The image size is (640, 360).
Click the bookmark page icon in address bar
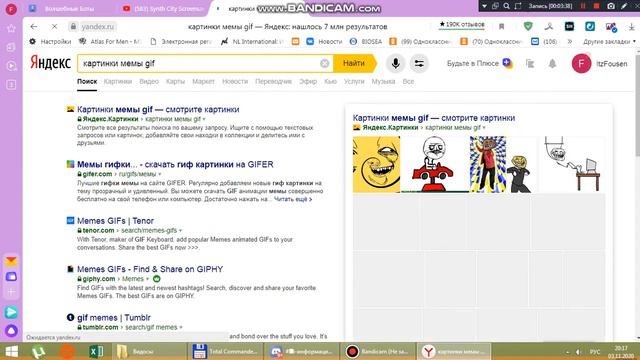pos(502,27)
